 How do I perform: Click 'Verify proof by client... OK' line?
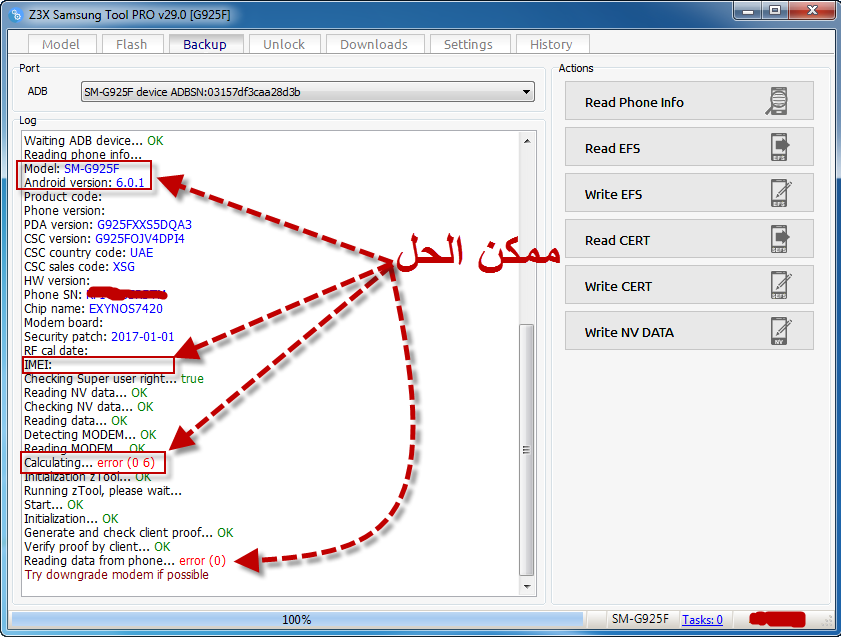pos(97,547)
